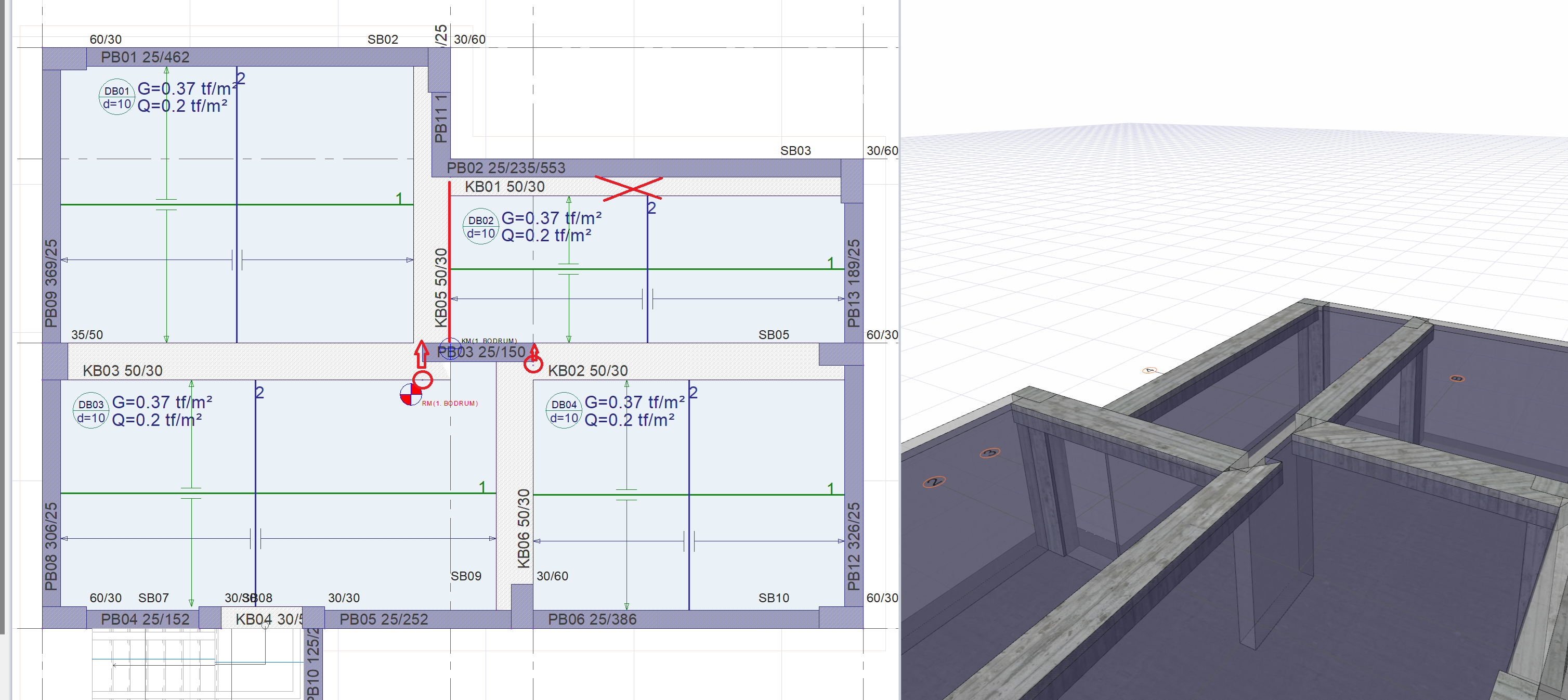Select the DB04 slab circle tag
Image resolution: width=1568 pixels, height=700 pixels.
564,411
